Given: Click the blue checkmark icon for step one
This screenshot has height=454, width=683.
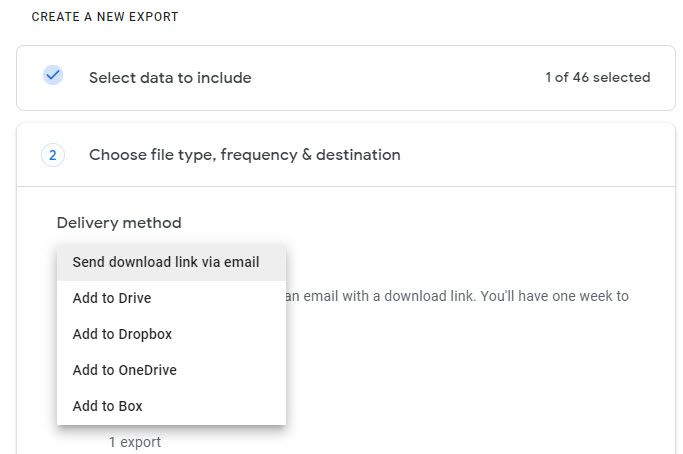Looking at the screenshot, I should [x=53, y=76].
